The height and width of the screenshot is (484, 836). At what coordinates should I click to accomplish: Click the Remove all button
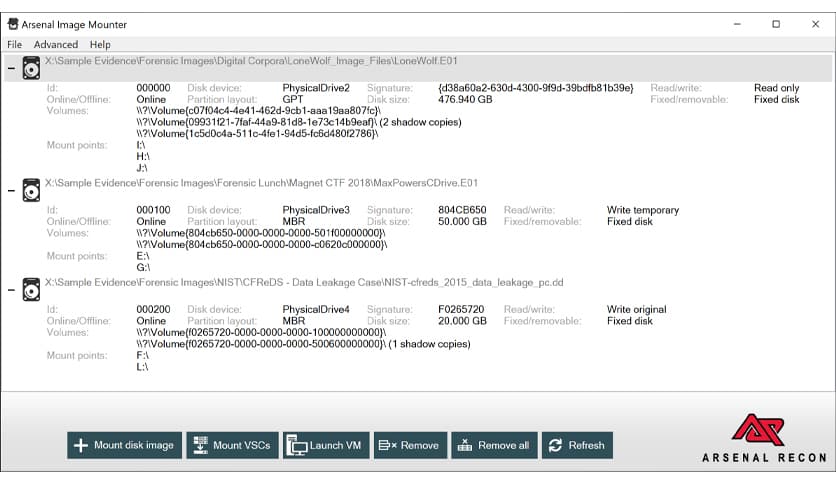tap(494, 445)
